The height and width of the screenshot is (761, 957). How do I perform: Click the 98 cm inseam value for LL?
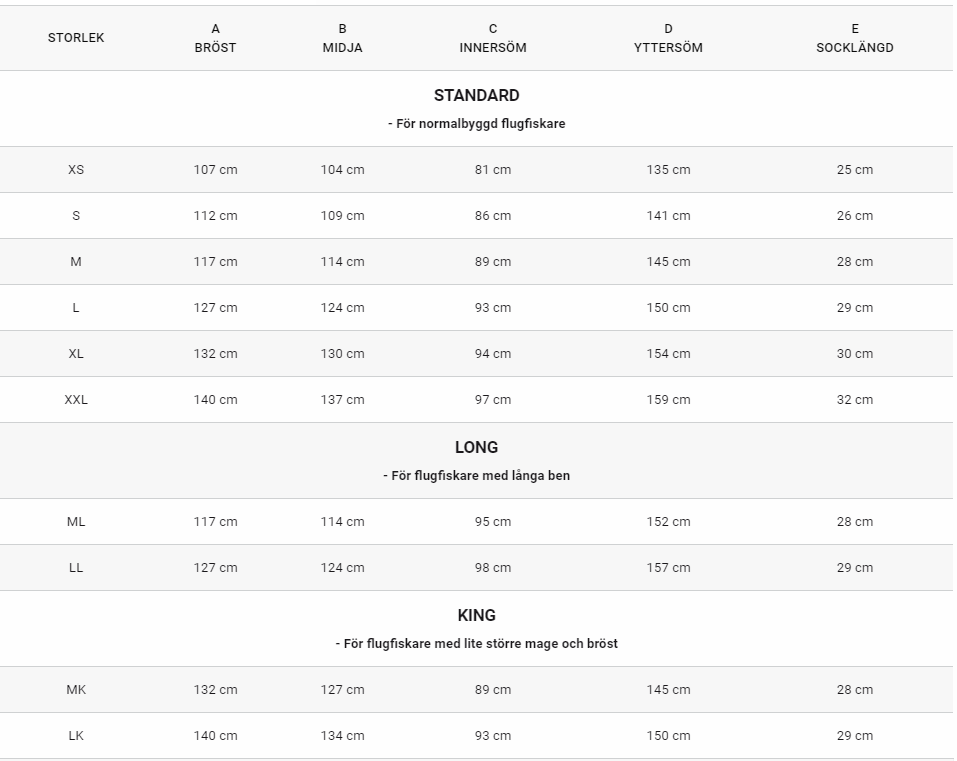[492, 568]
